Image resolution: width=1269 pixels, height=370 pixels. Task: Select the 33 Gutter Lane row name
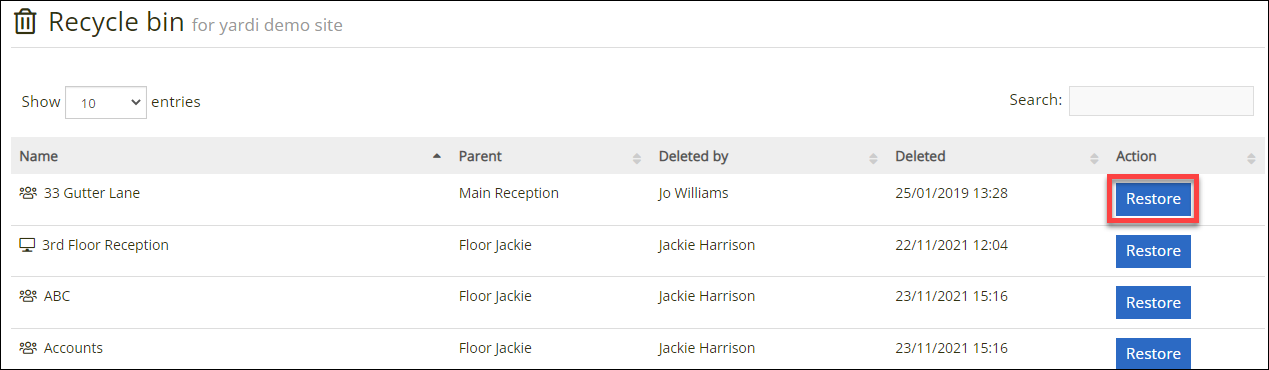92,193
